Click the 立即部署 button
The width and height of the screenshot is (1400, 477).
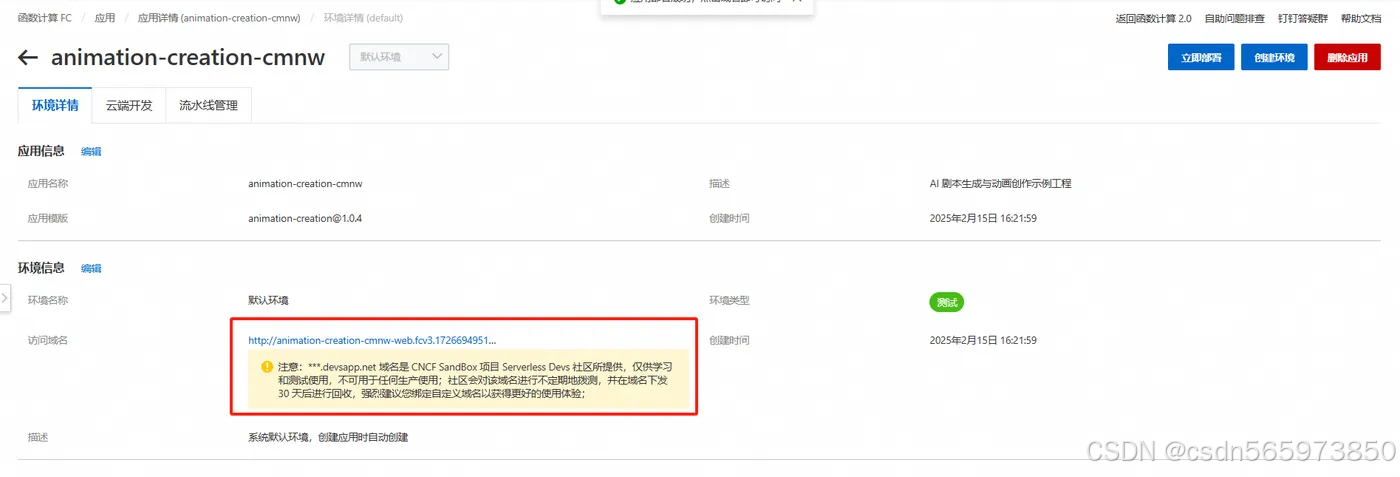pyautogui.click(x=1201, y=57)
